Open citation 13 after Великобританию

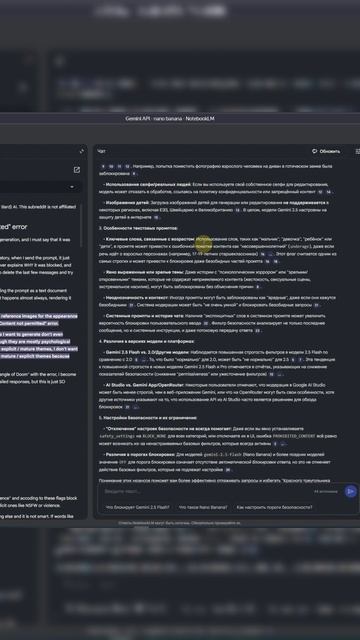(238, 210)
